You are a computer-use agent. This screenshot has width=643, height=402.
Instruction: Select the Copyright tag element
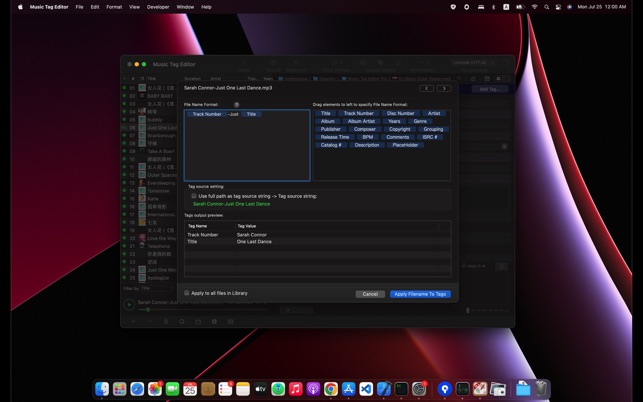coord(399,129)
